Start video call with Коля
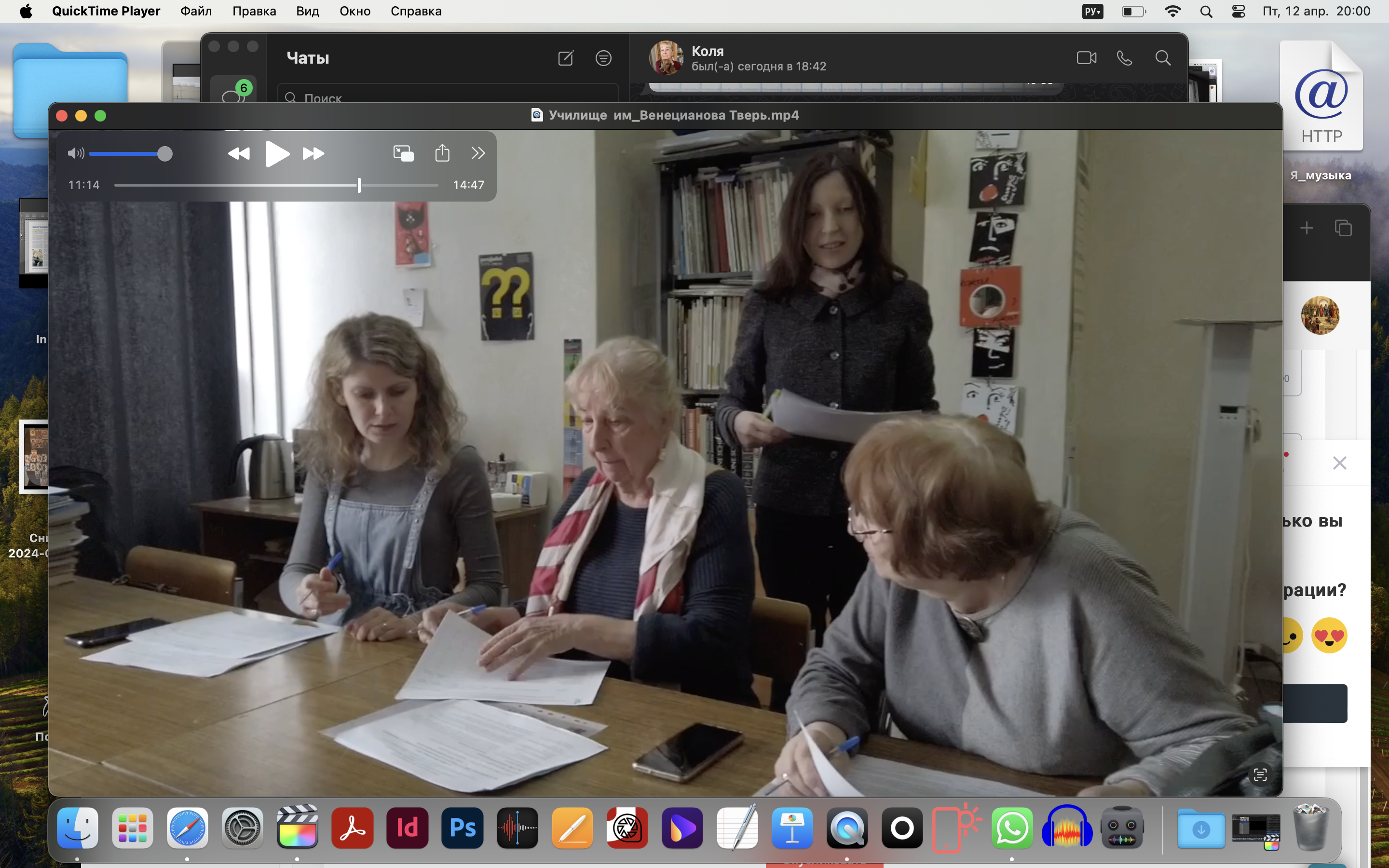Screen dimensions: 1389x868 tap(1086, 58)
